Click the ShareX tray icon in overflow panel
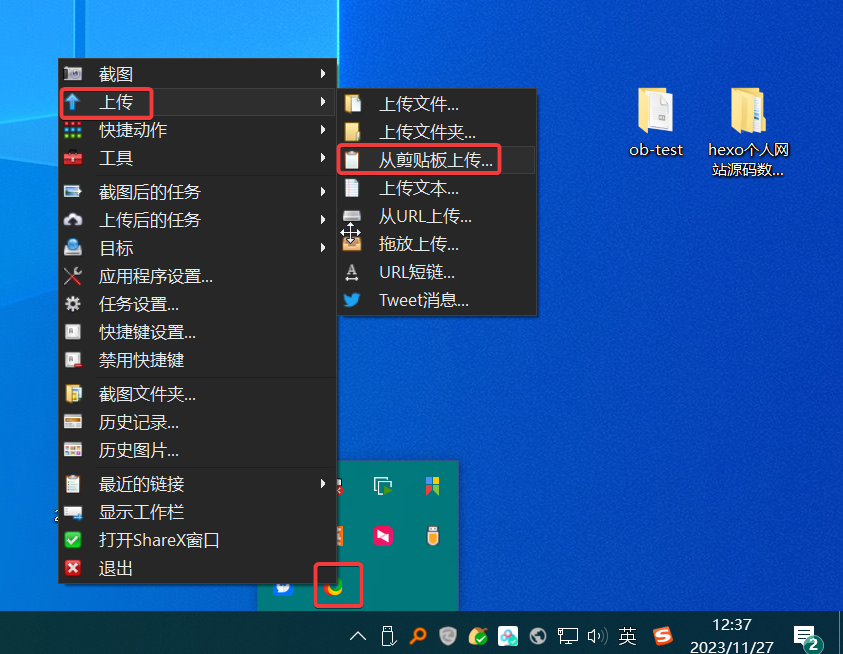 coord(333,586)
